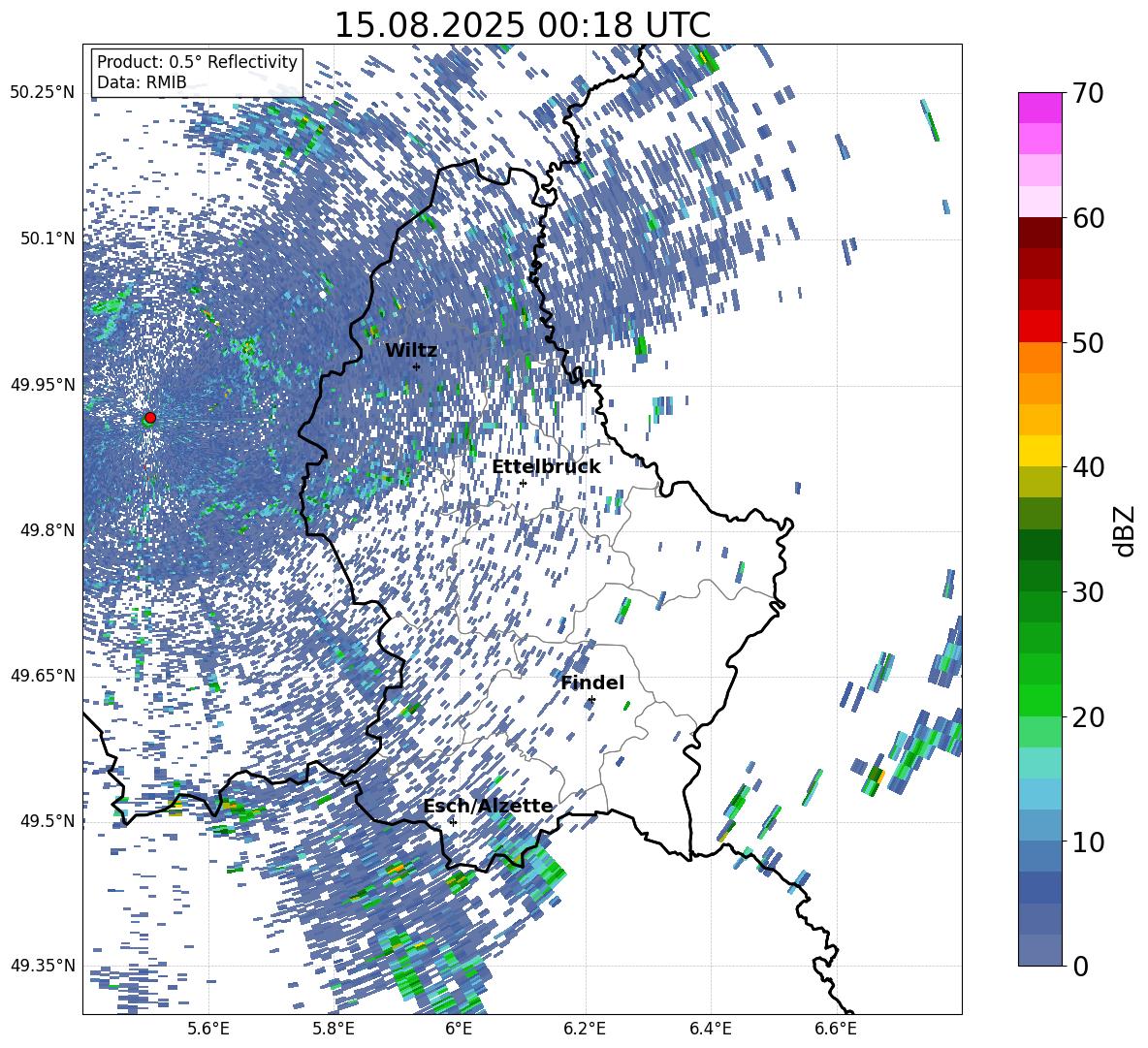
Task: Click the longitude label 6.2°E
Action: coord(585,1029)
